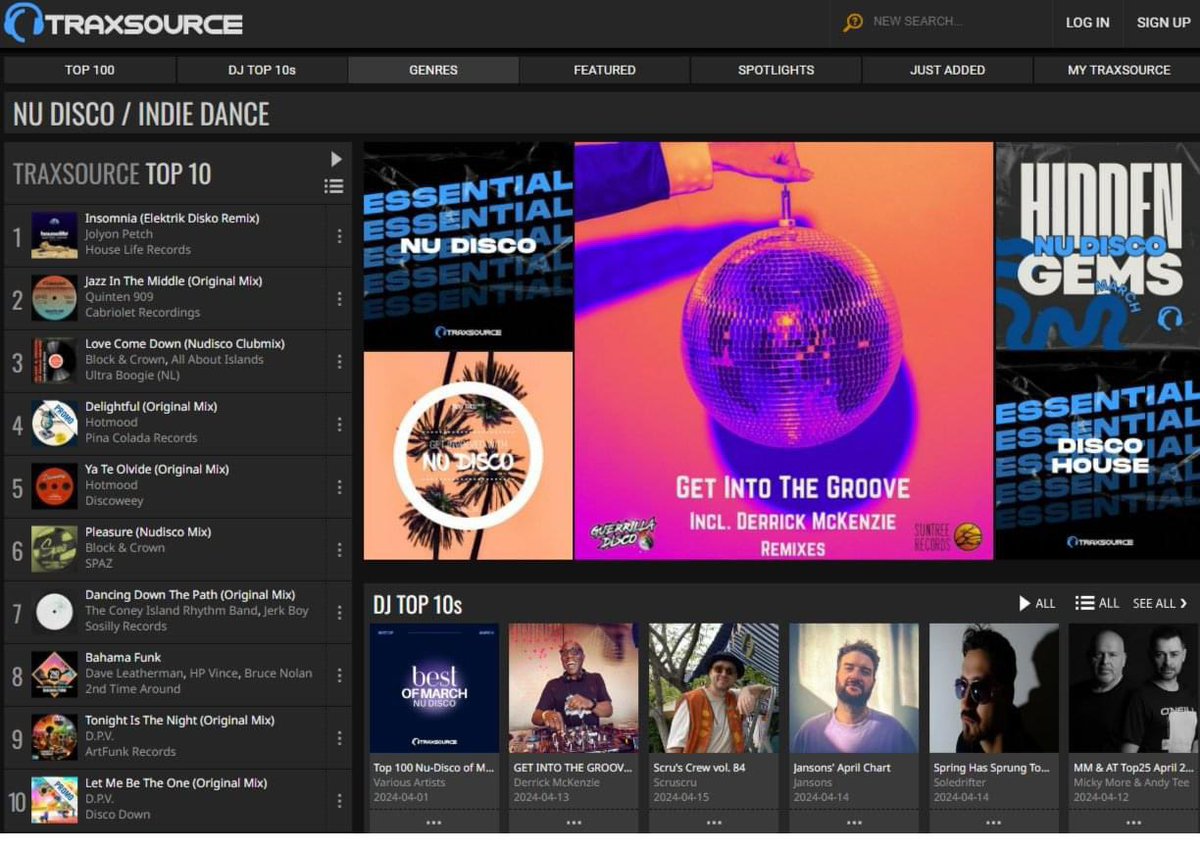Open label Disco Down
1200x853 pixels.
pyautogui.click(x=118, y=814)
